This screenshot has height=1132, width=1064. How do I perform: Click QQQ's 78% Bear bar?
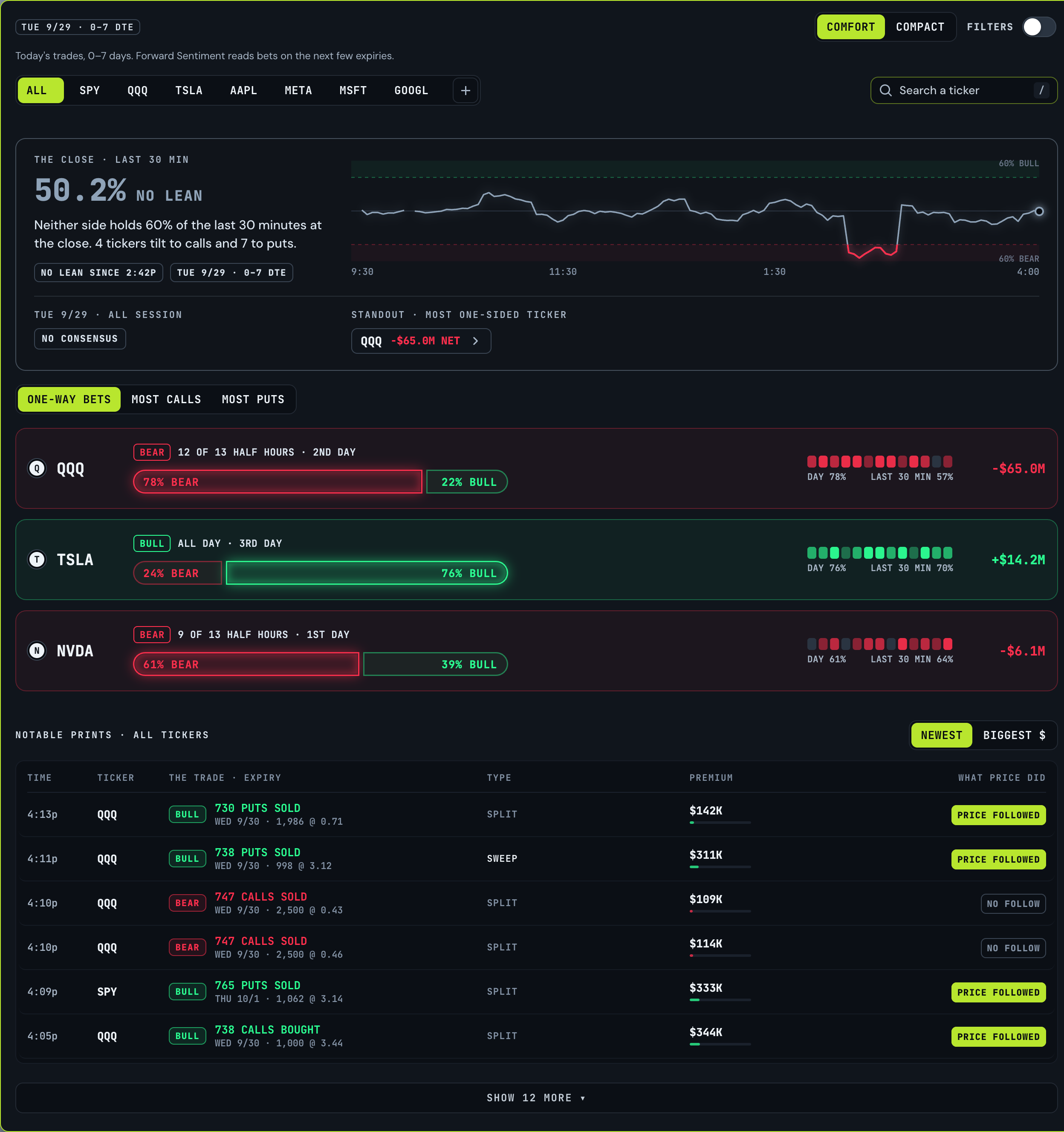coord(278,482)
